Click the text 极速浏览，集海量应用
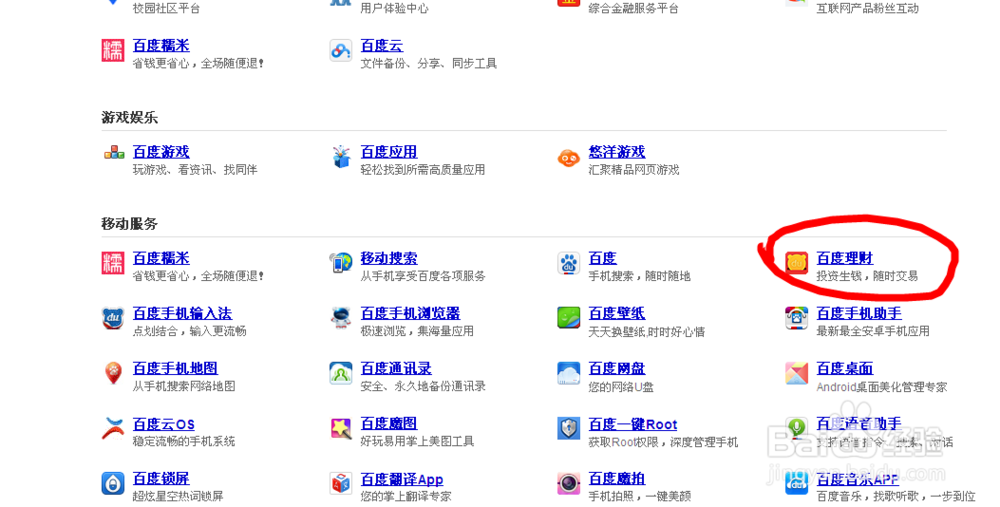The height and width of the screenshot is (507, 1000). tap(416, 331)
